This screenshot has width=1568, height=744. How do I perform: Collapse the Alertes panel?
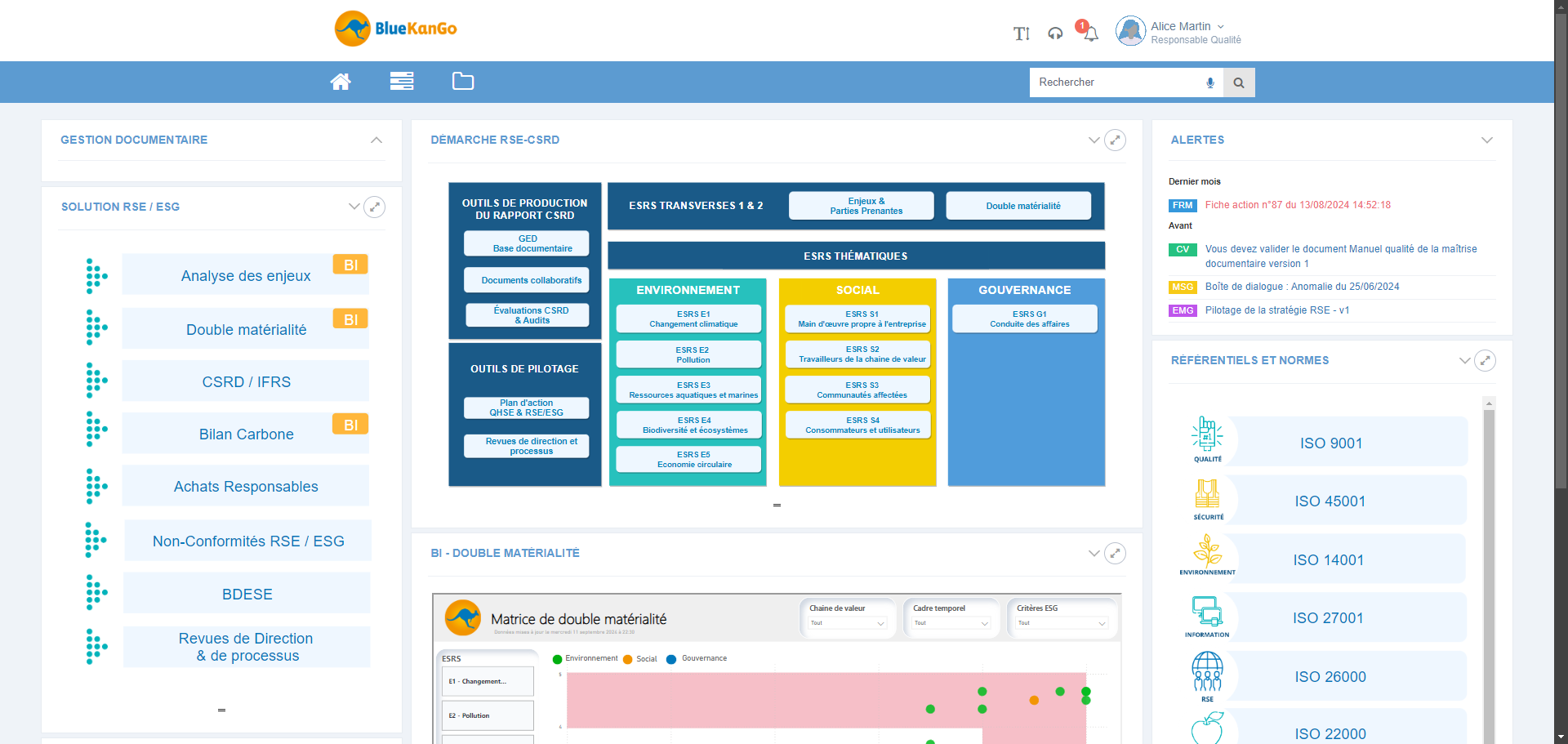(1487, 140)
